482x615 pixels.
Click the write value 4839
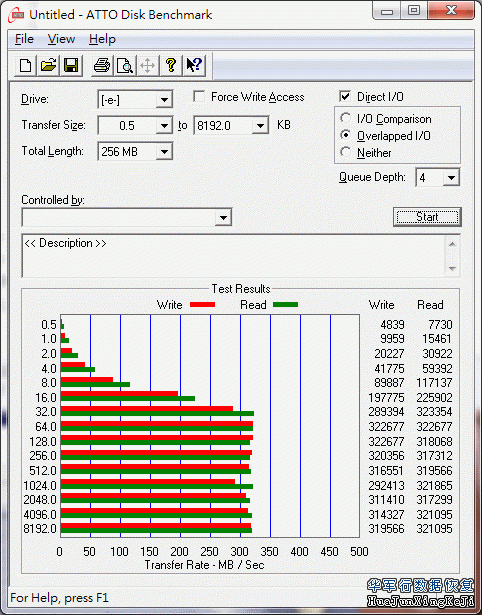(x=392, y=325)
